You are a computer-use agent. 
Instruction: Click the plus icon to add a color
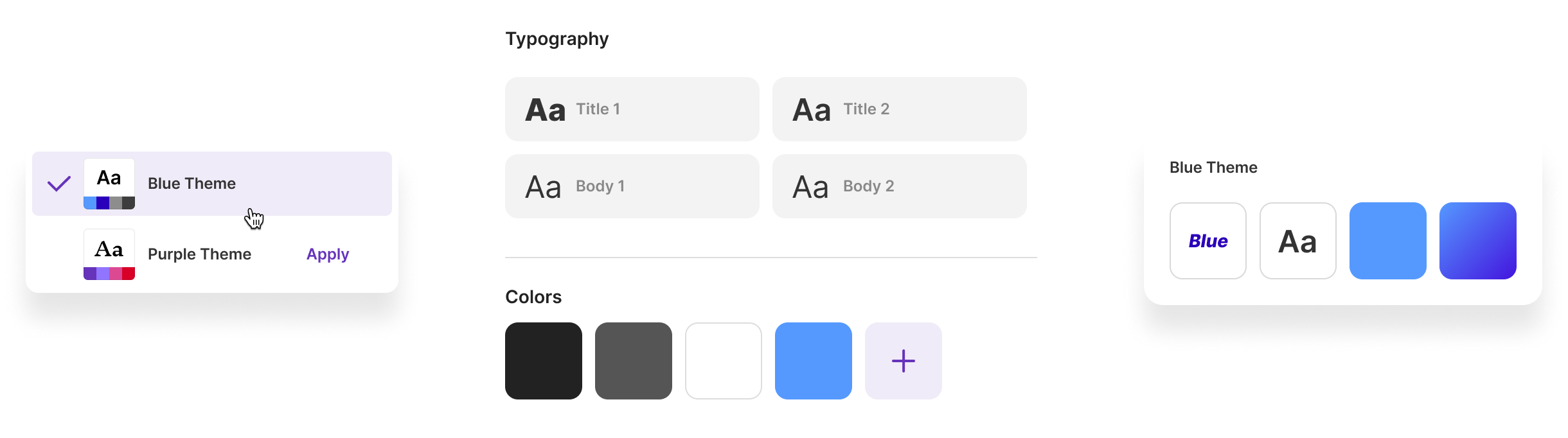pos(903,361)
